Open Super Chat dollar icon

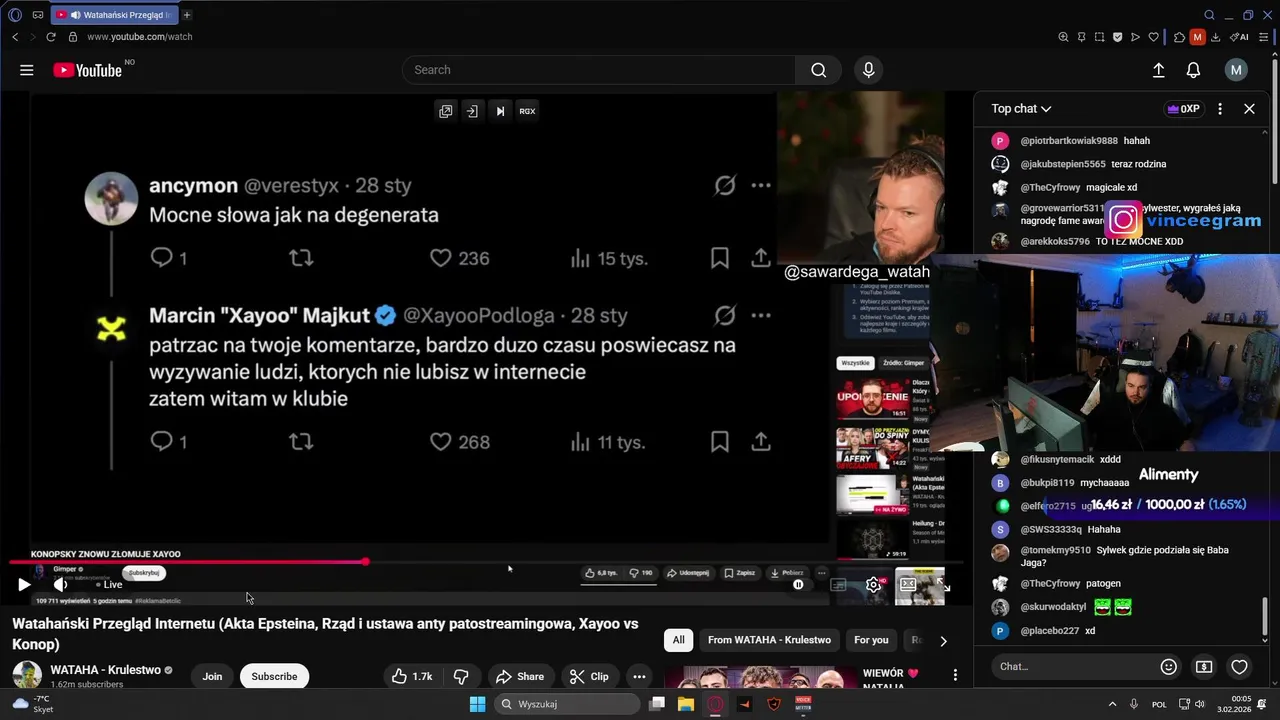pyautogui.click(x=1204, y=666)
